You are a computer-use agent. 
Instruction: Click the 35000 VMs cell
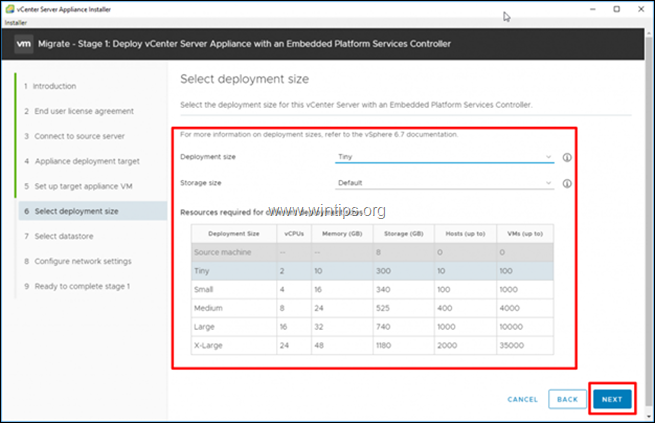tap(525, 345)
